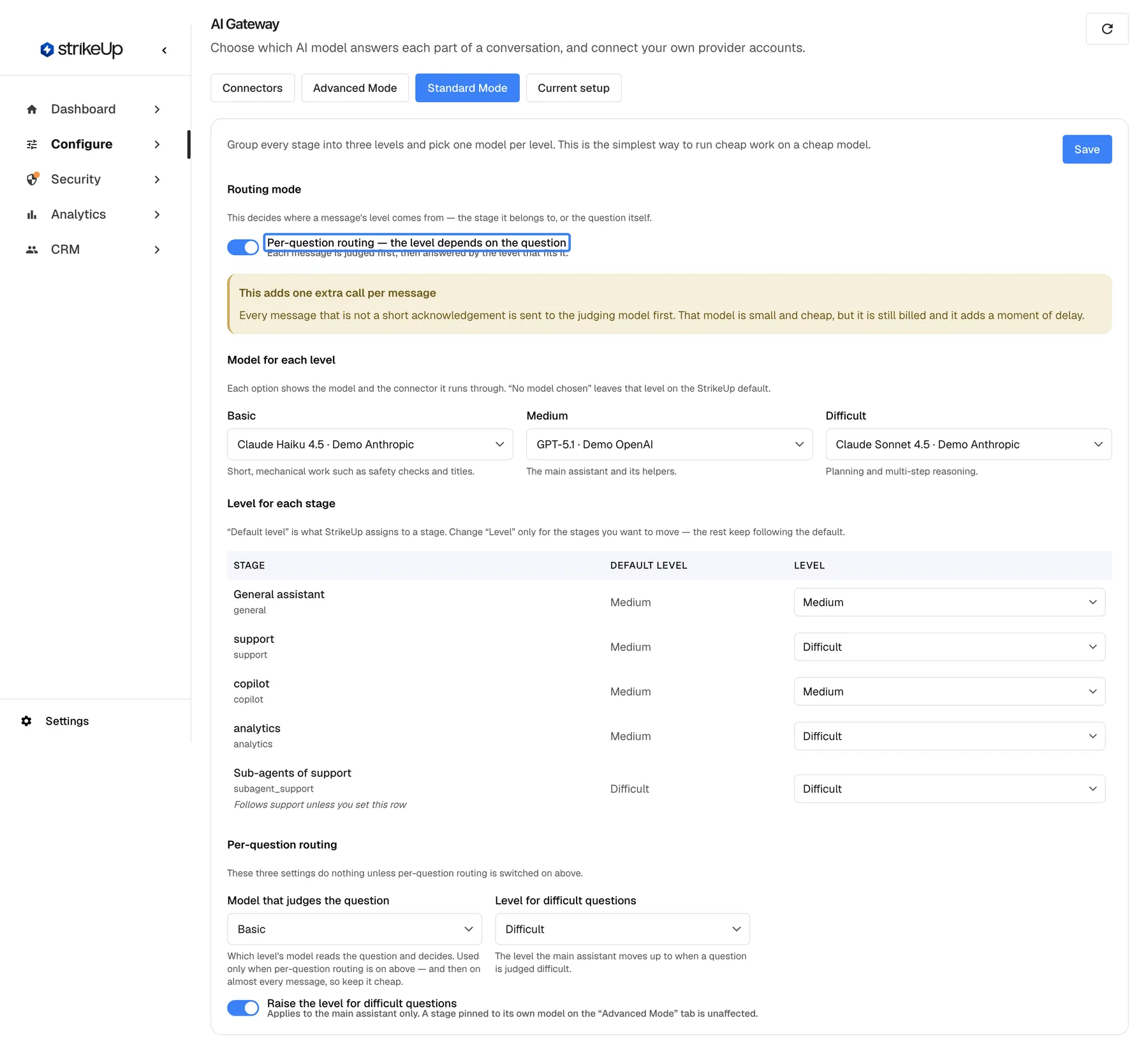
Task: Change the Sub-agents of support level dropdown
Action: point(949,788)
